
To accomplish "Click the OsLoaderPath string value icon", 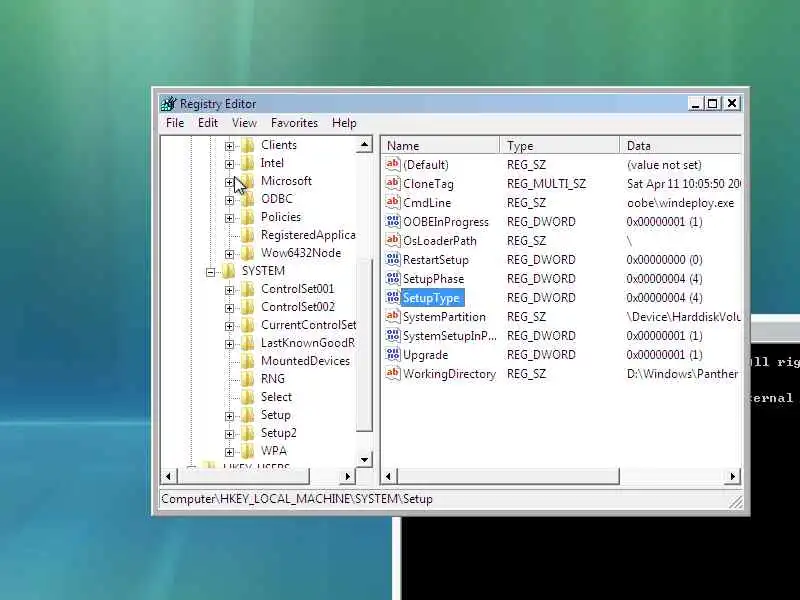I will pyautogui.click(x=392, y=240).
